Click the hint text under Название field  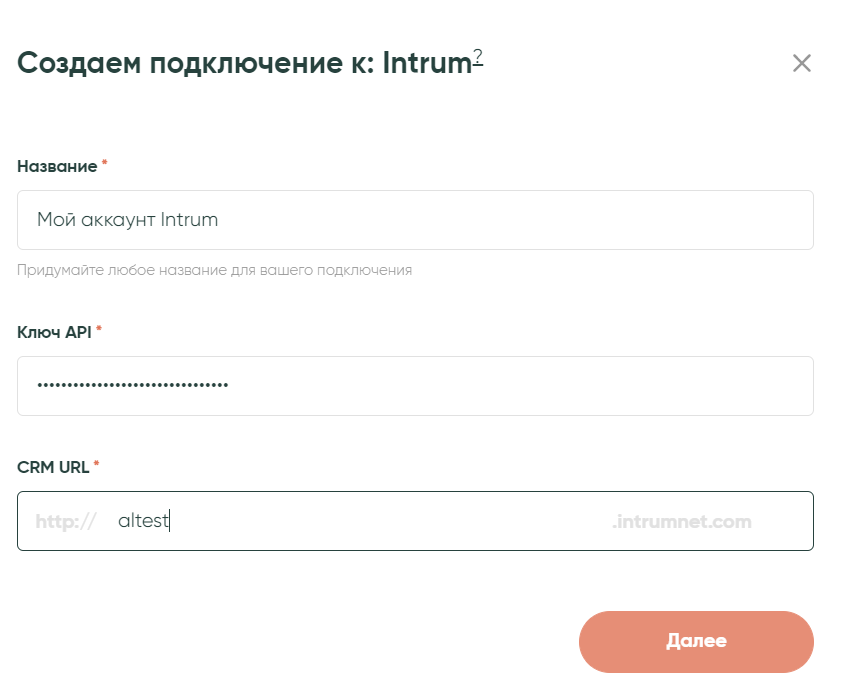point(214,270)
